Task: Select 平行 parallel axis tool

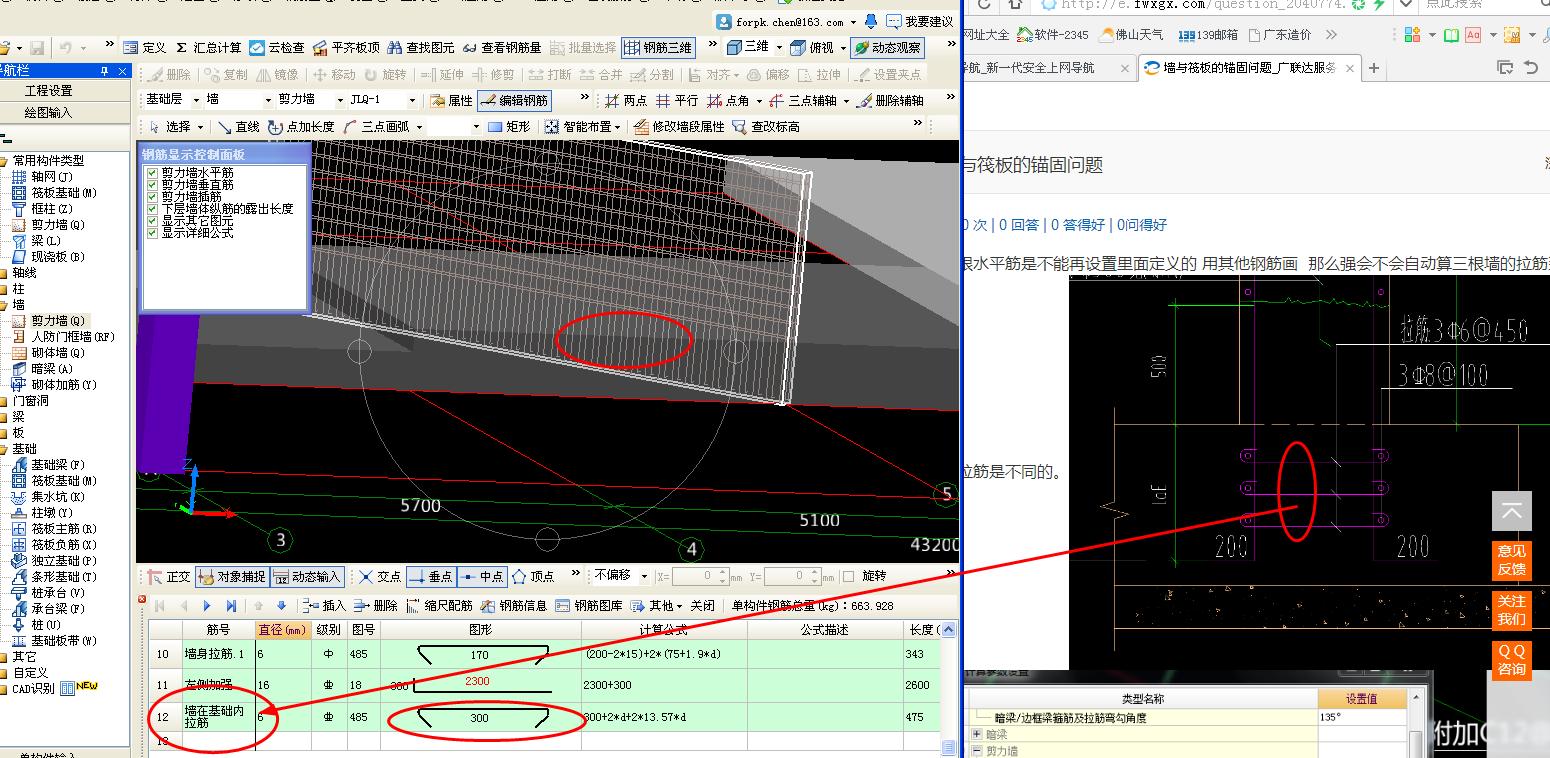Action: 677,100
